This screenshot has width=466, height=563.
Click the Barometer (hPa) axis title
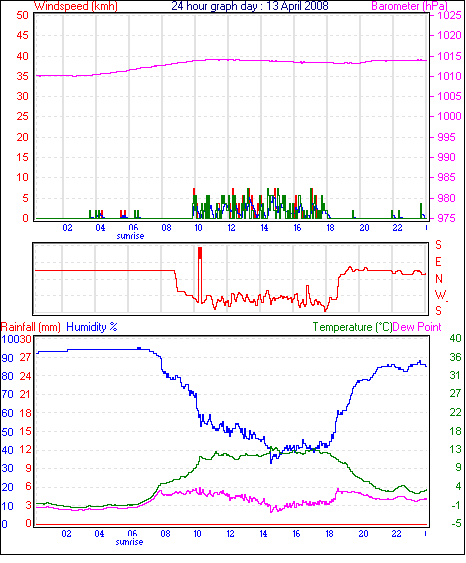click(409, 6)
